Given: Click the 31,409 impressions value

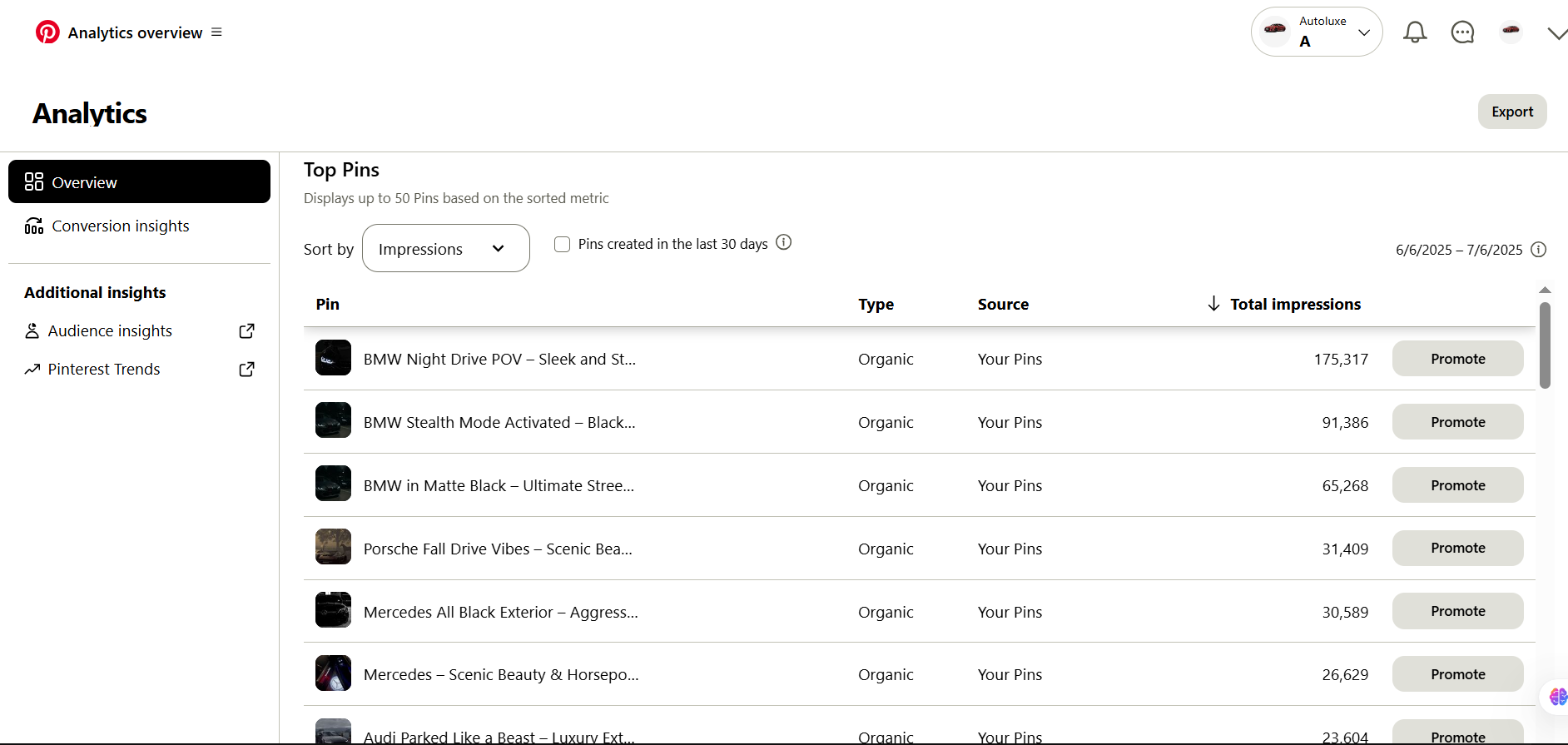Looking at the screenshot, I should tap(1345, 549).
